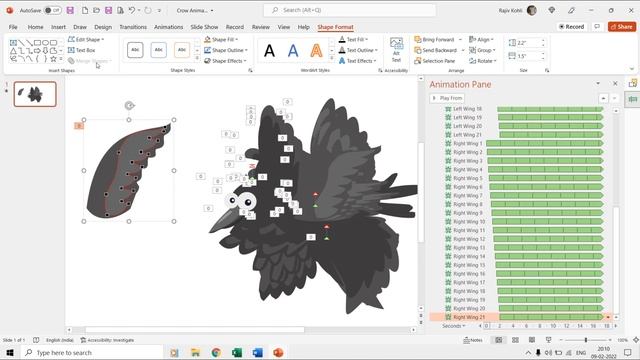Click Send Backward
Image resolution: width=640 pixels, height=360 pixels.
click(x=436, y=50)
